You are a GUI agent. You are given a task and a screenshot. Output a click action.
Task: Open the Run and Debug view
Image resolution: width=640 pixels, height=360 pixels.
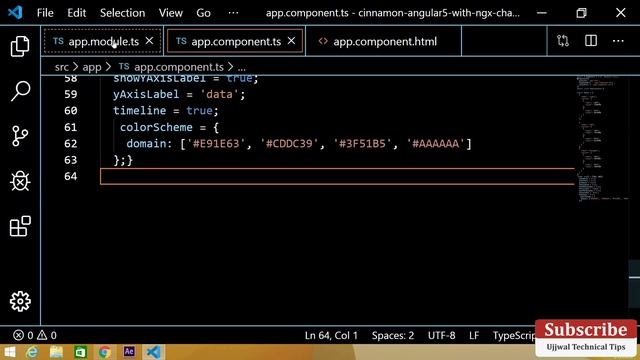tap(20, 181)
